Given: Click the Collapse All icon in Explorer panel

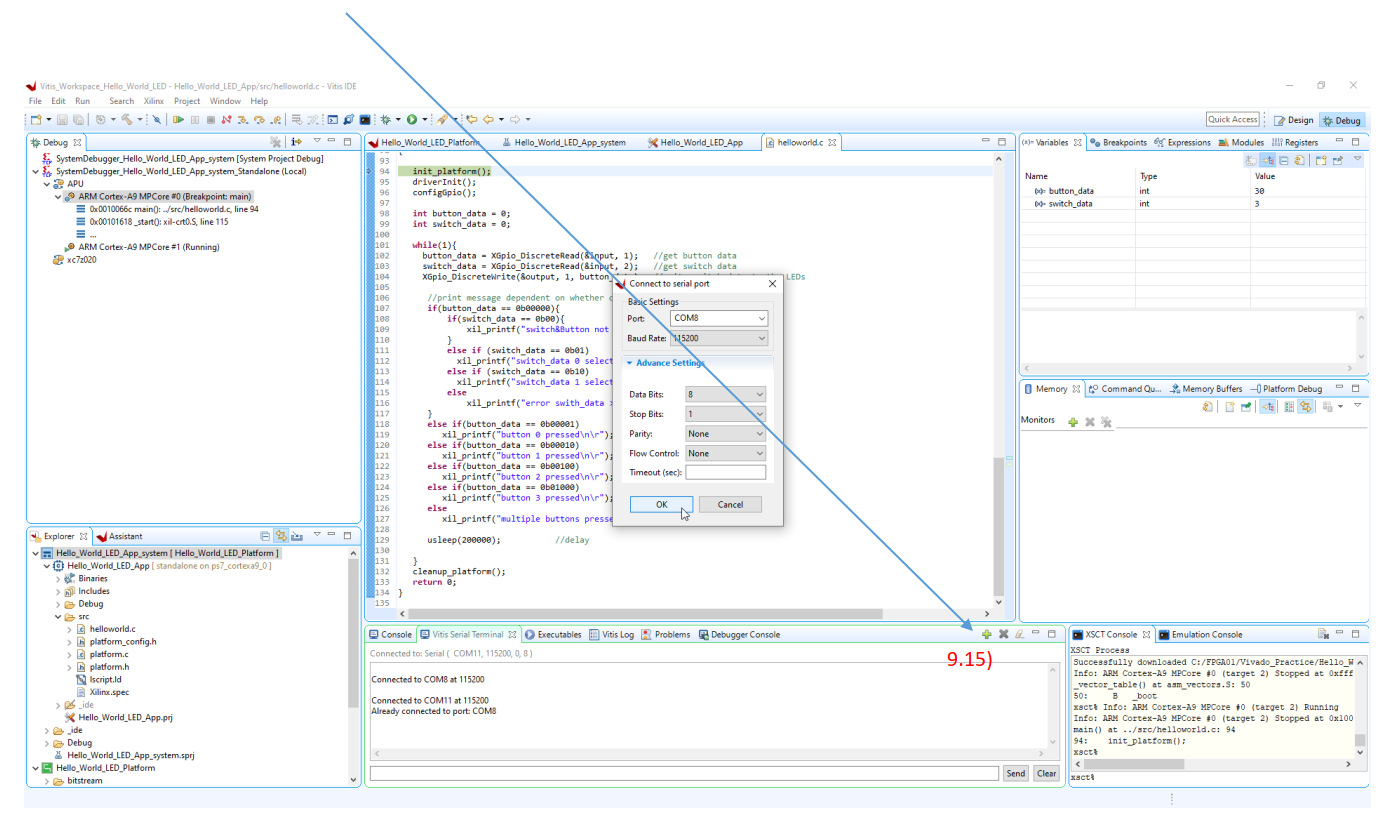Looking at the screenshot, I should tap(265, 536).
